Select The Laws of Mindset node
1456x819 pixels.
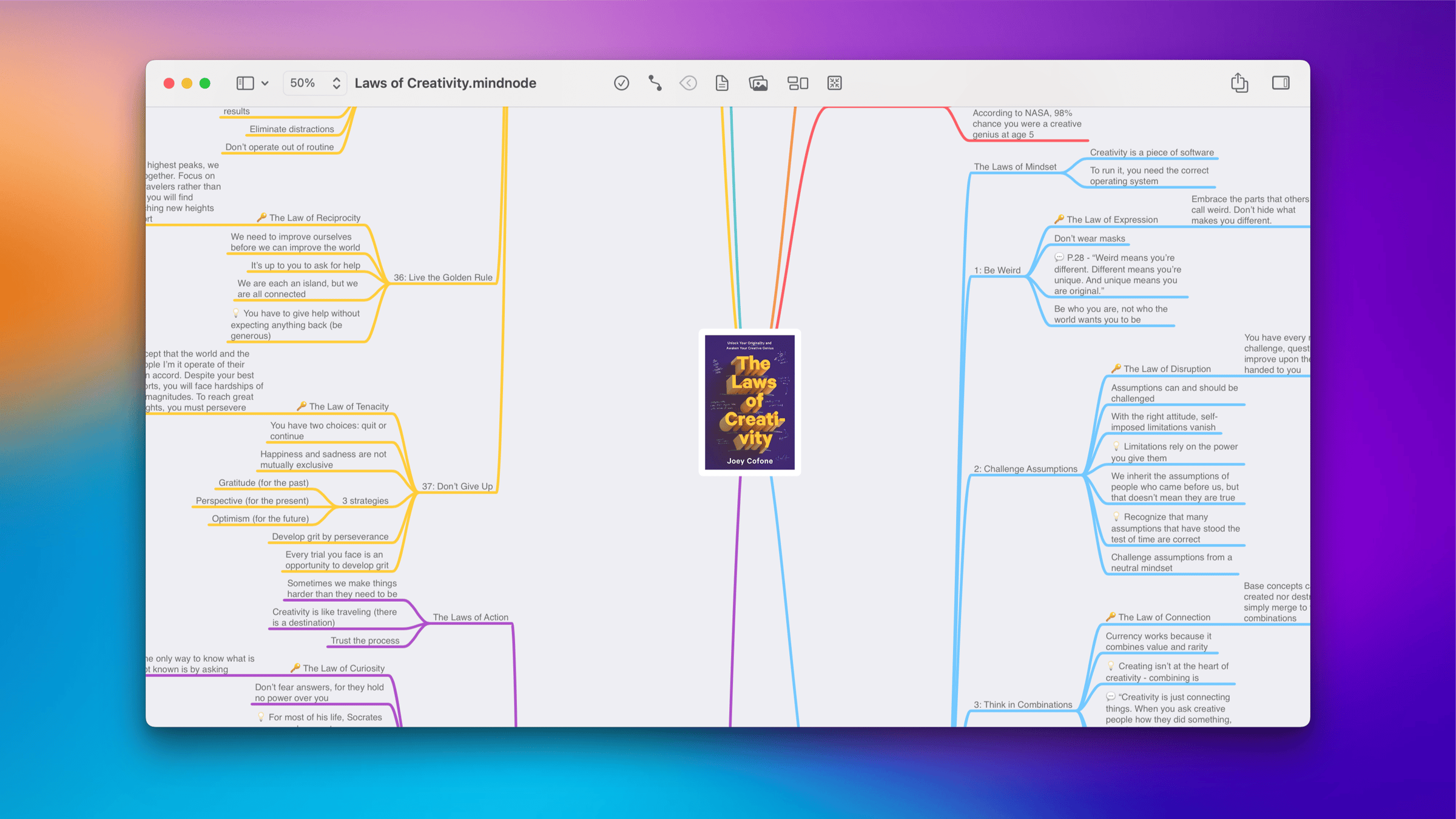(1015, 167)
